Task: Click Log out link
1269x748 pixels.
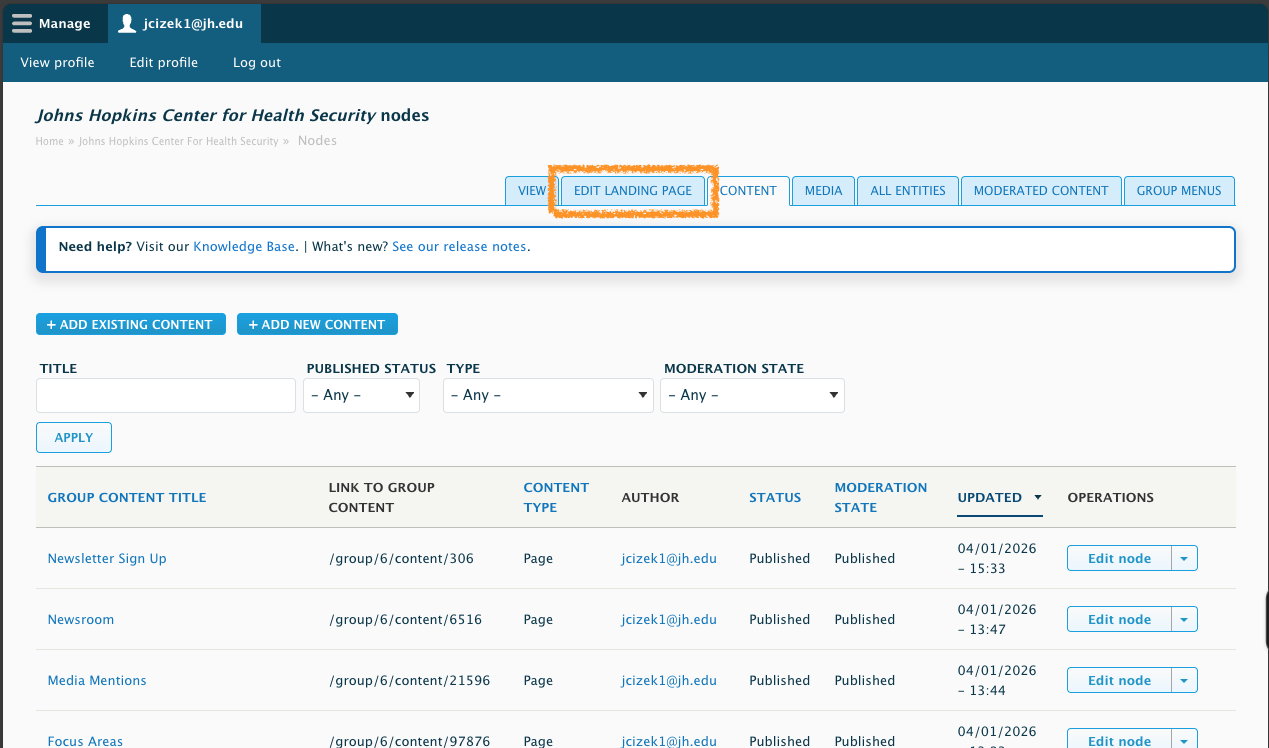Action: [257, 62]
